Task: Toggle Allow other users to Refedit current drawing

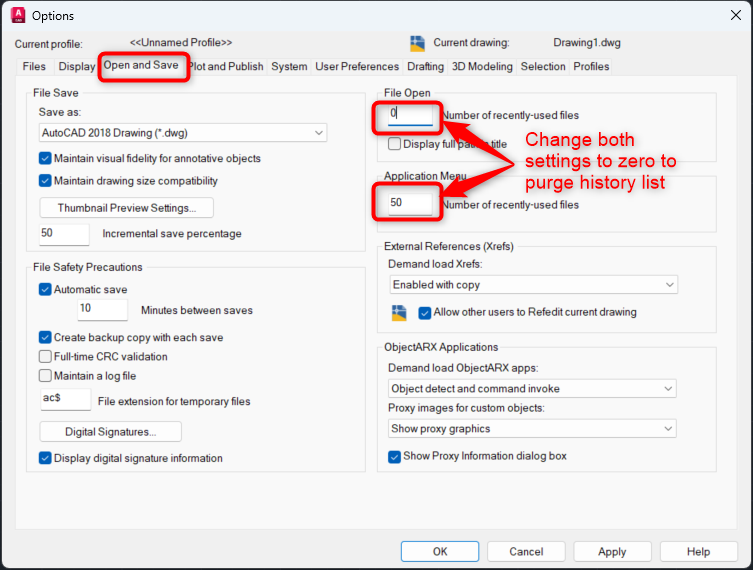Action: tap(425, 313)
